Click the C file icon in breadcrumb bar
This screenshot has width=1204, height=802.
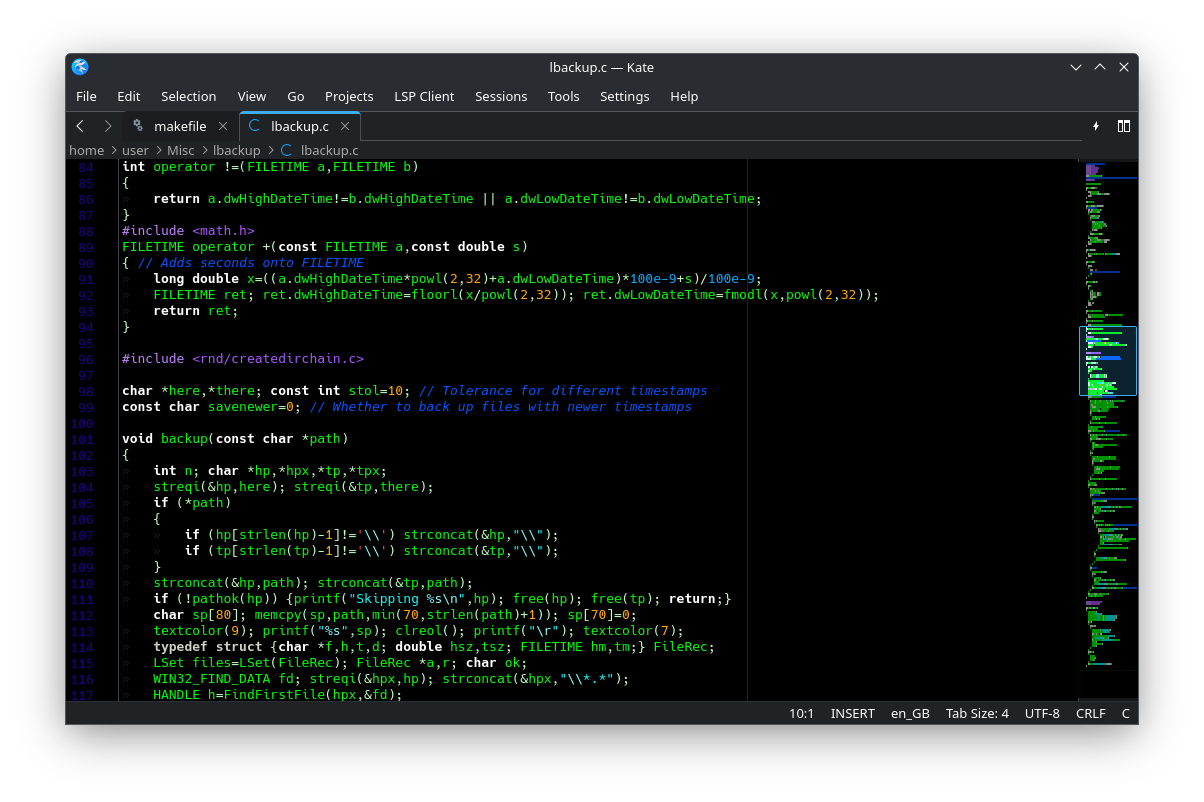tap(287, 150)
